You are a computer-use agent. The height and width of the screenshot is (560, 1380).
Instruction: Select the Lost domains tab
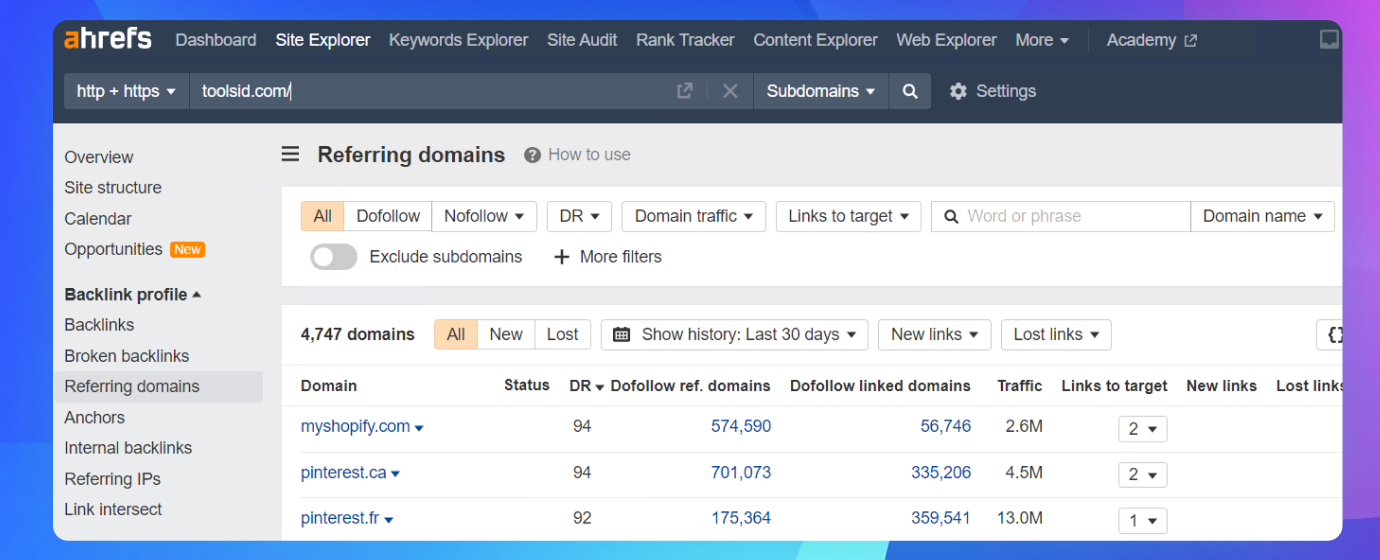coord(562,335)
